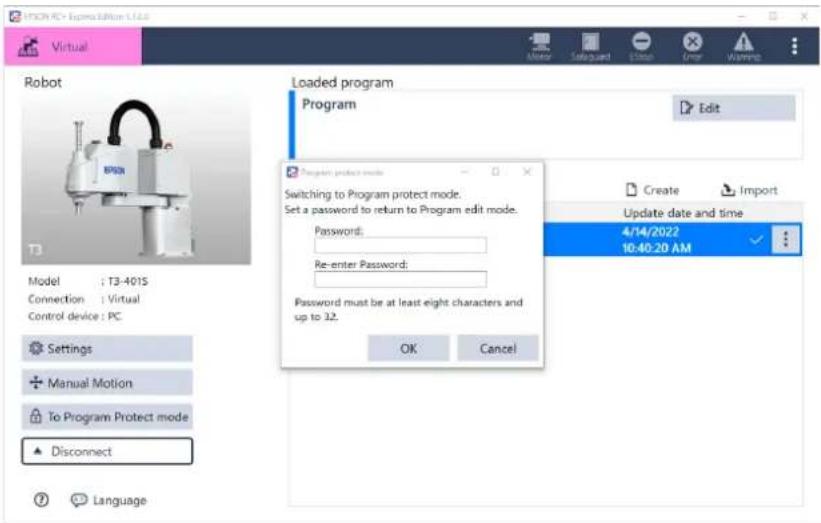Click the EStop status icon
Viewport: 821px width, 523px height.
click(641, 47)
